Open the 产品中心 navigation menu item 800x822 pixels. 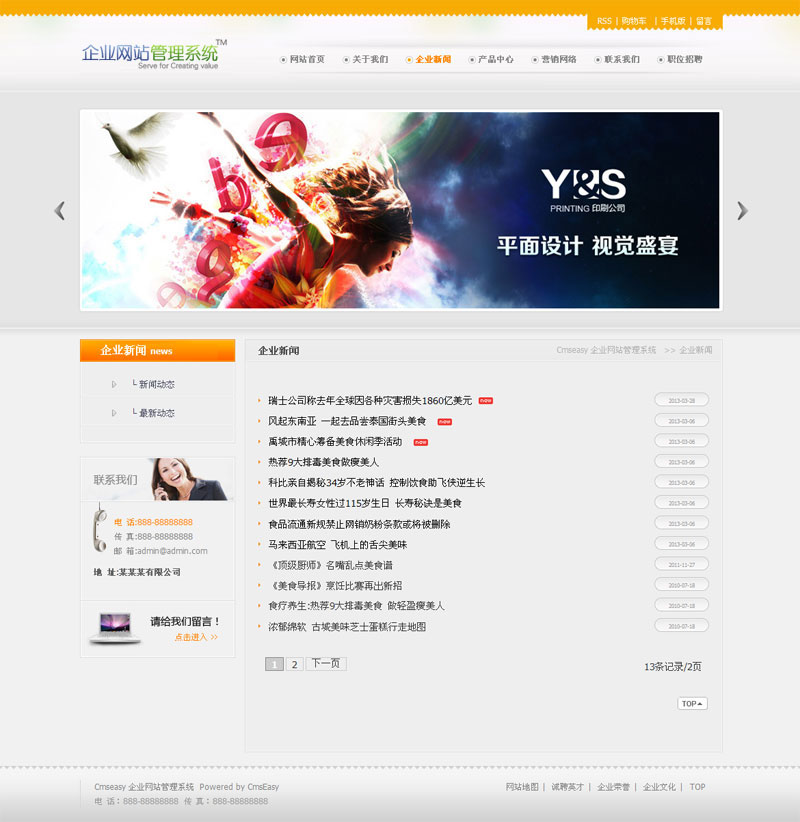point(495,60)
